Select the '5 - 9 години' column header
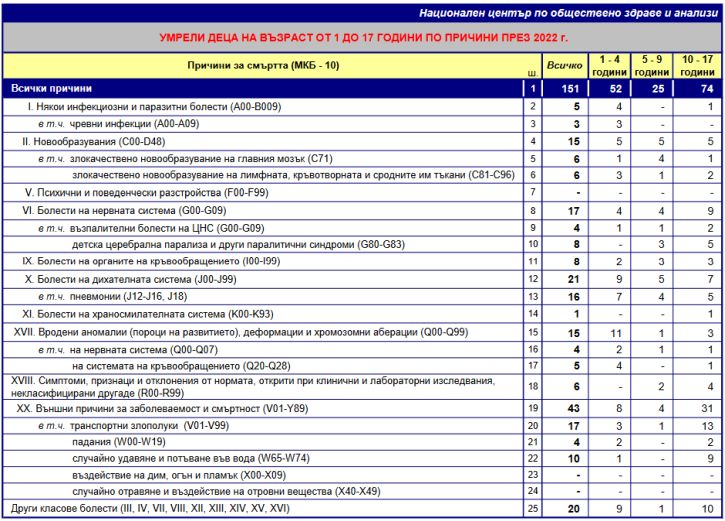The height and width of the screenshot is (521, 725). pos(652,66)
